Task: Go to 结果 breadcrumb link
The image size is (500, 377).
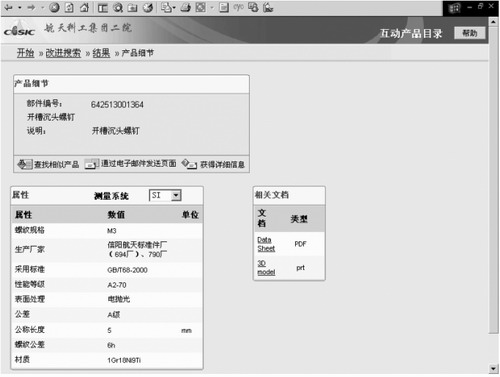Action: 101,53
